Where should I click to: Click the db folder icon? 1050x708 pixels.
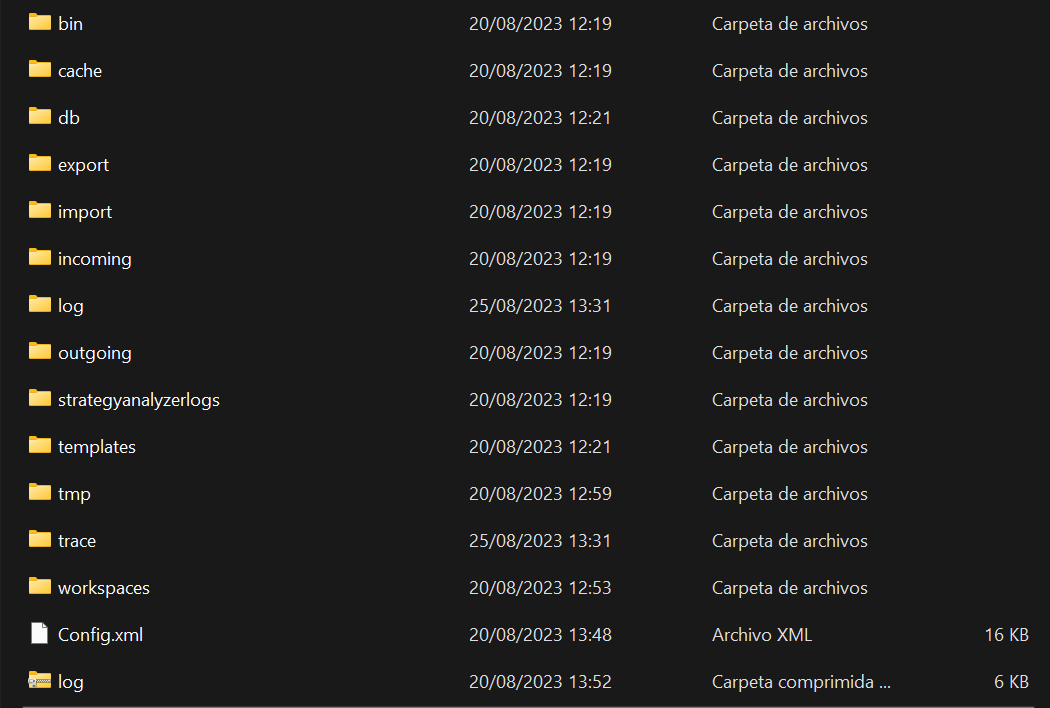40,117
